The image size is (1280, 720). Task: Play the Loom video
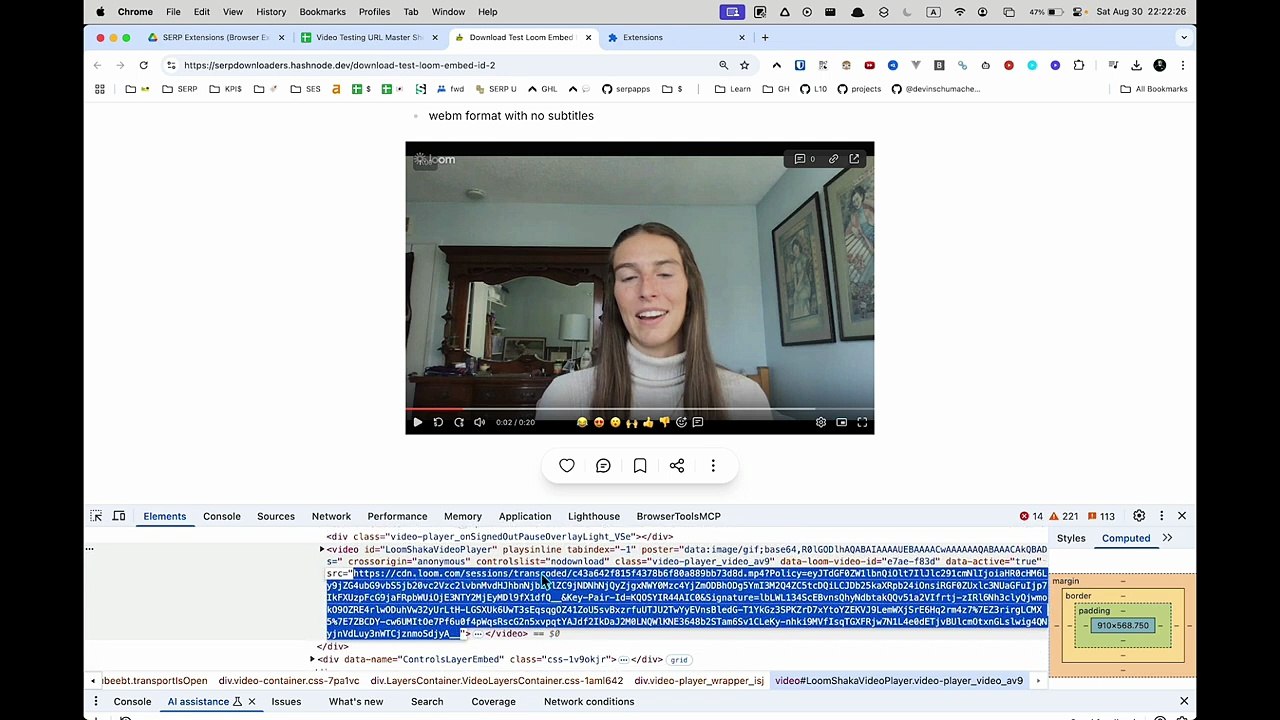(x=417, y=422)
